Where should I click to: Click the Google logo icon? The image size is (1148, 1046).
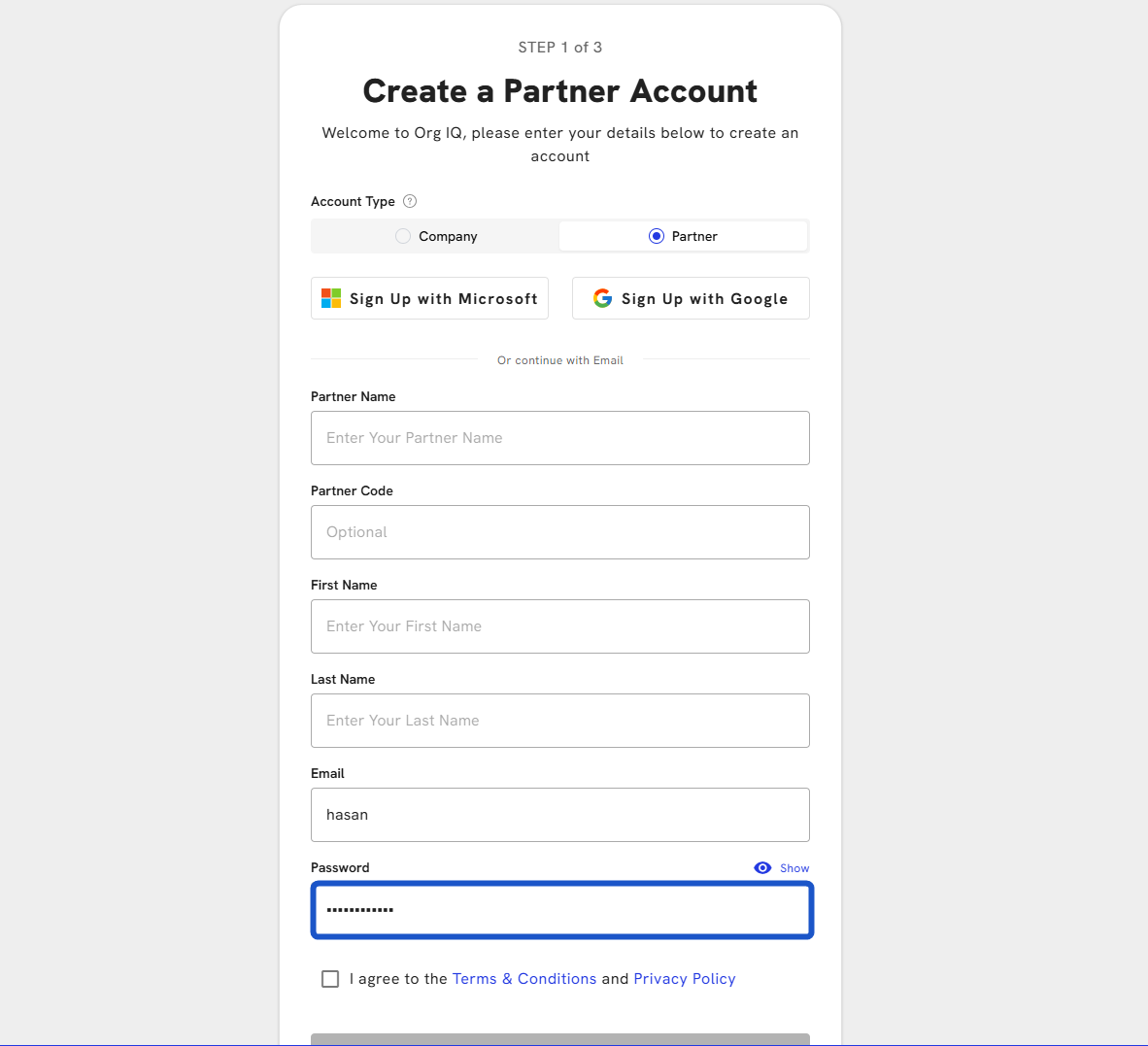[x=603, y=298]
